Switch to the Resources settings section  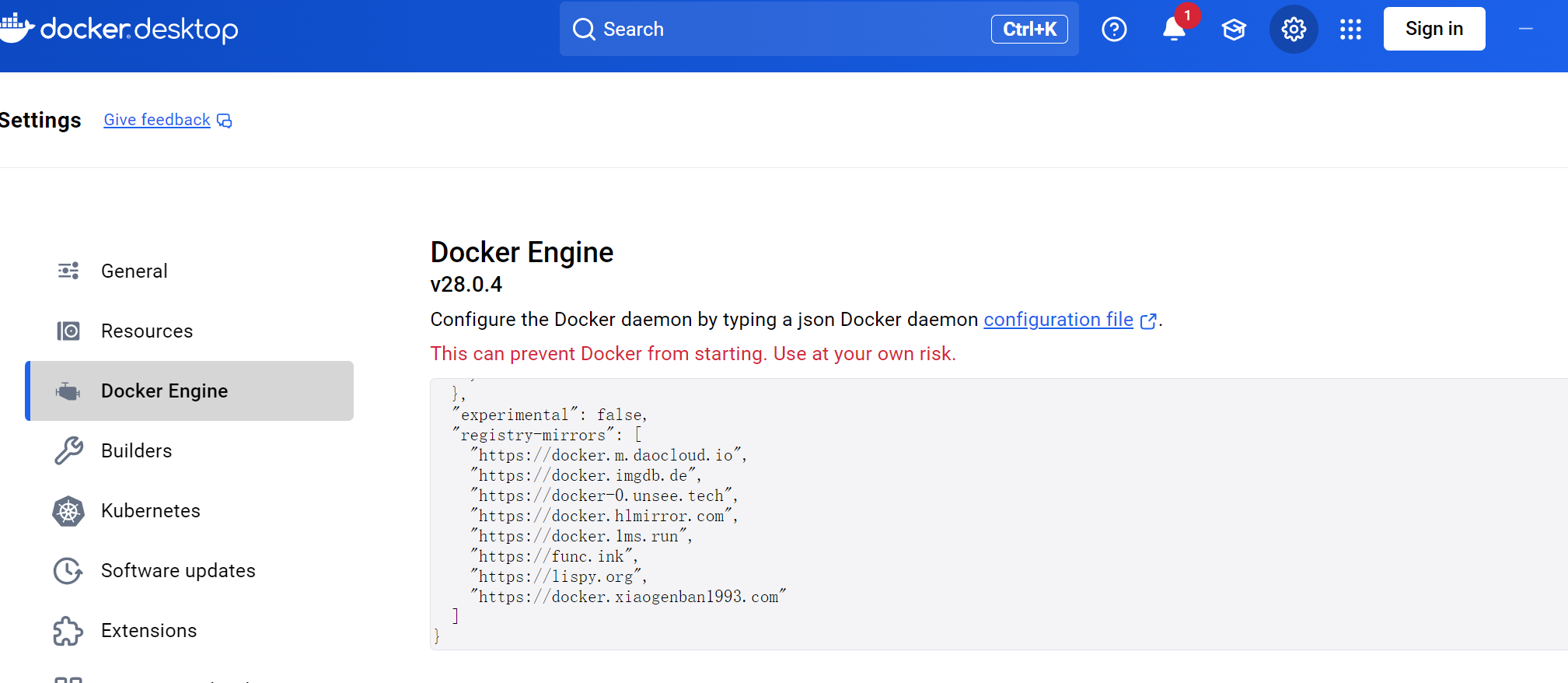point(146,331)
